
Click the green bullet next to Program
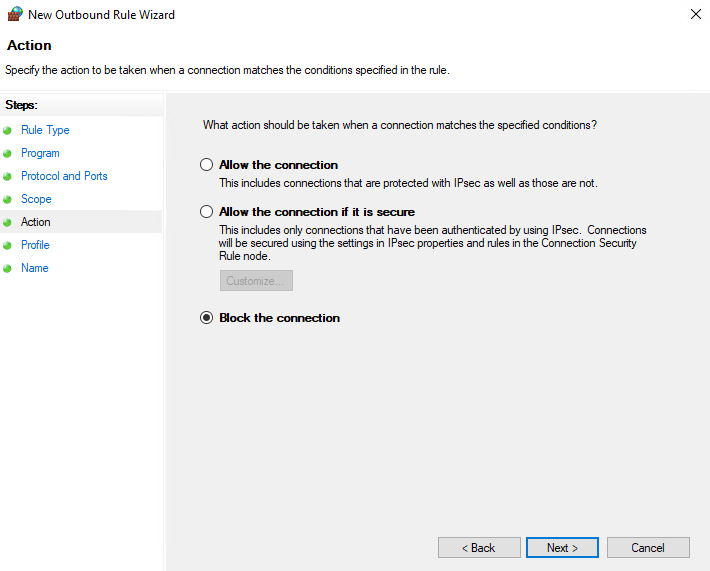click(x=8, y=154)
